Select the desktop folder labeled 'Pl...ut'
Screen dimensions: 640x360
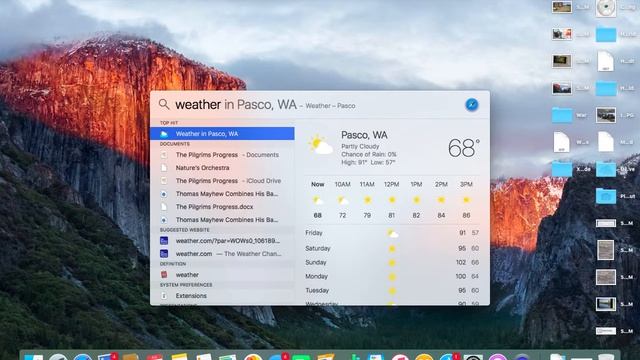[x=606, y=196]
